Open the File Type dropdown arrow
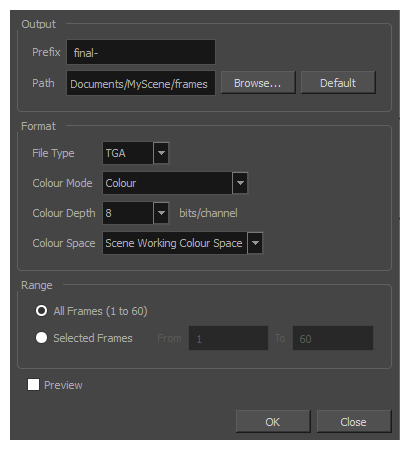The width and height of the screenshot is (410, 450). click(x=161, y=153)
